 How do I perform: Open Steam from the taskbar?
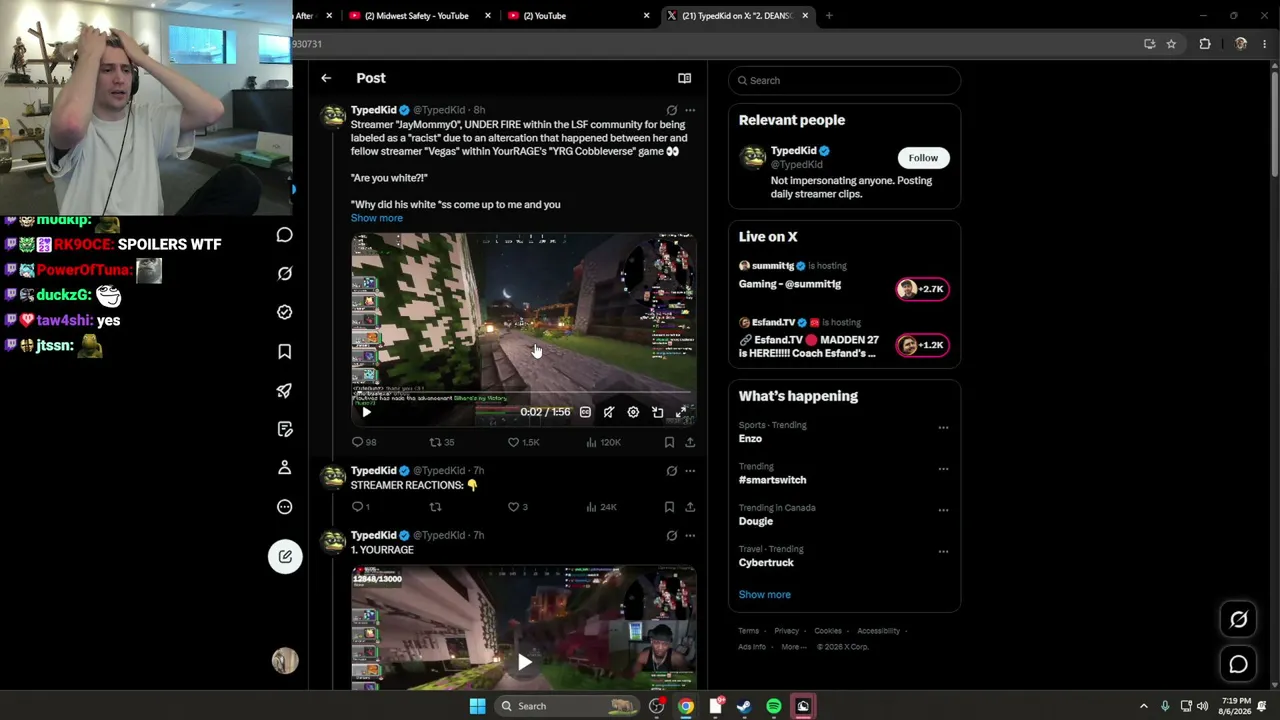pos(744,706)
